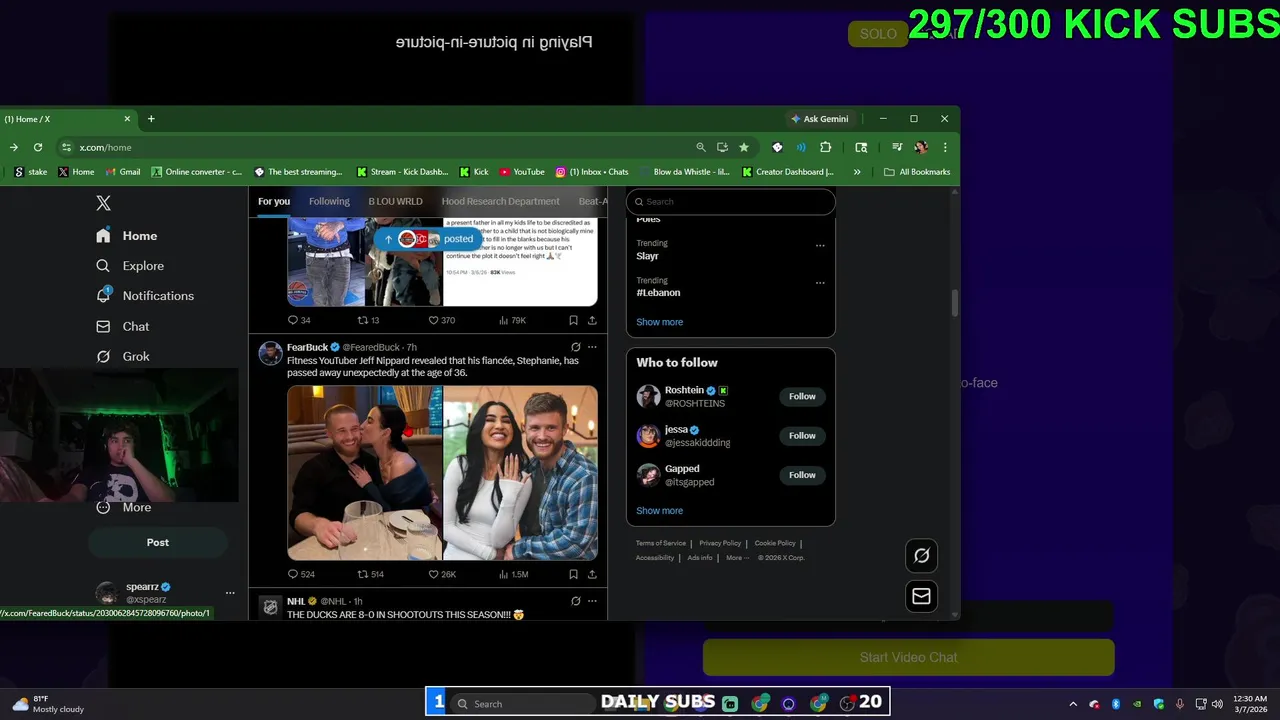Open more options for Slayr trend
1280x720 pixels.
820,245
